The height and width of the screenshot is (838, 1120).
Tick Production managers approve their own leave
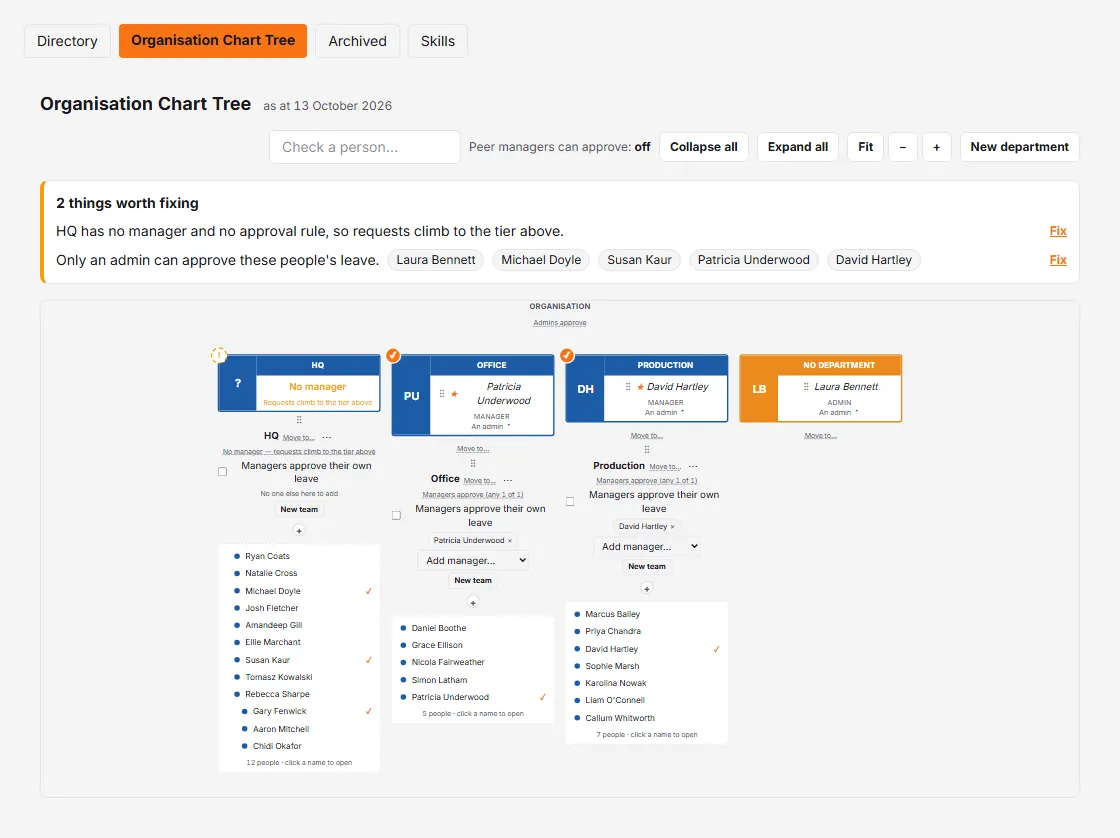point(570,501)
